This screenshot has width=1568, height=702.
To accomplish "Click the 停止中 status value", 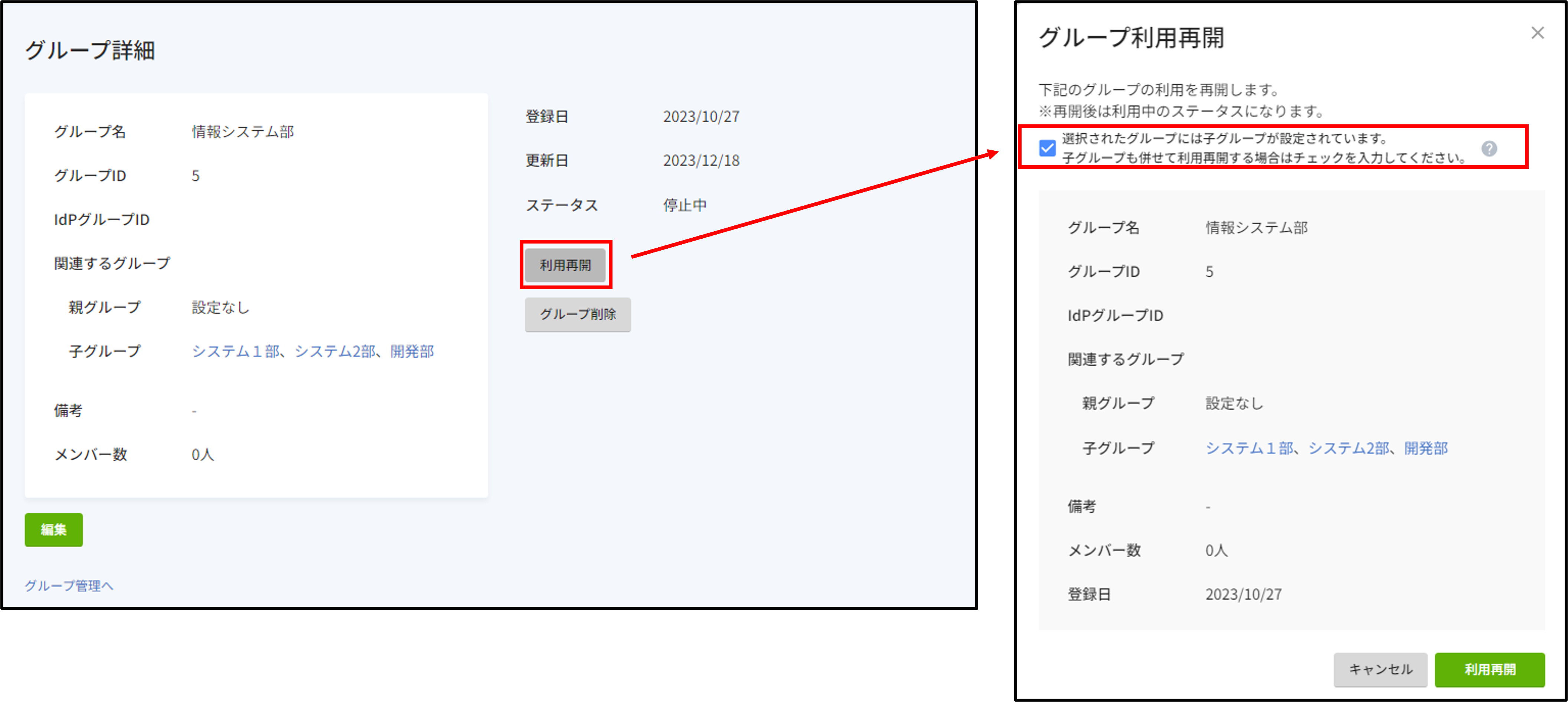I will [685, 205].
